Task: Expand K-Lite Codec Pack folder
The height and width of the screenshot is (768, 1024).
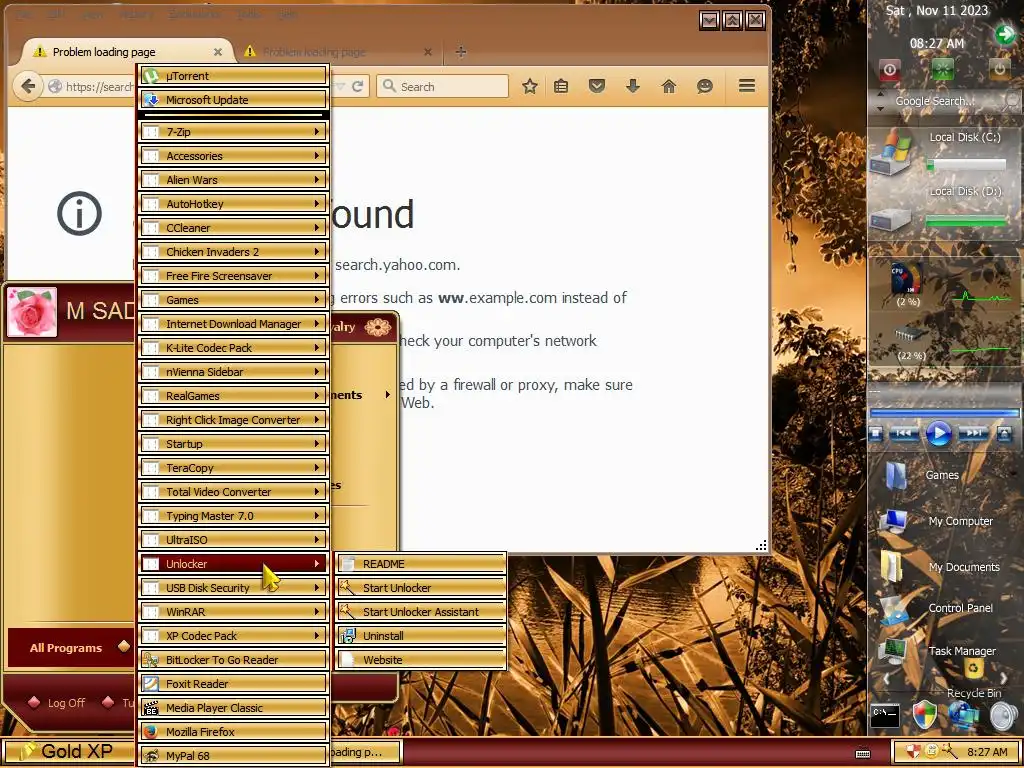Action: point(234,348)
